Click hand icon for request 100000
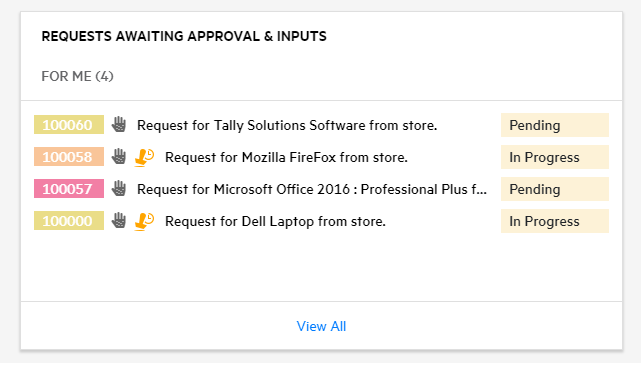 119,220
